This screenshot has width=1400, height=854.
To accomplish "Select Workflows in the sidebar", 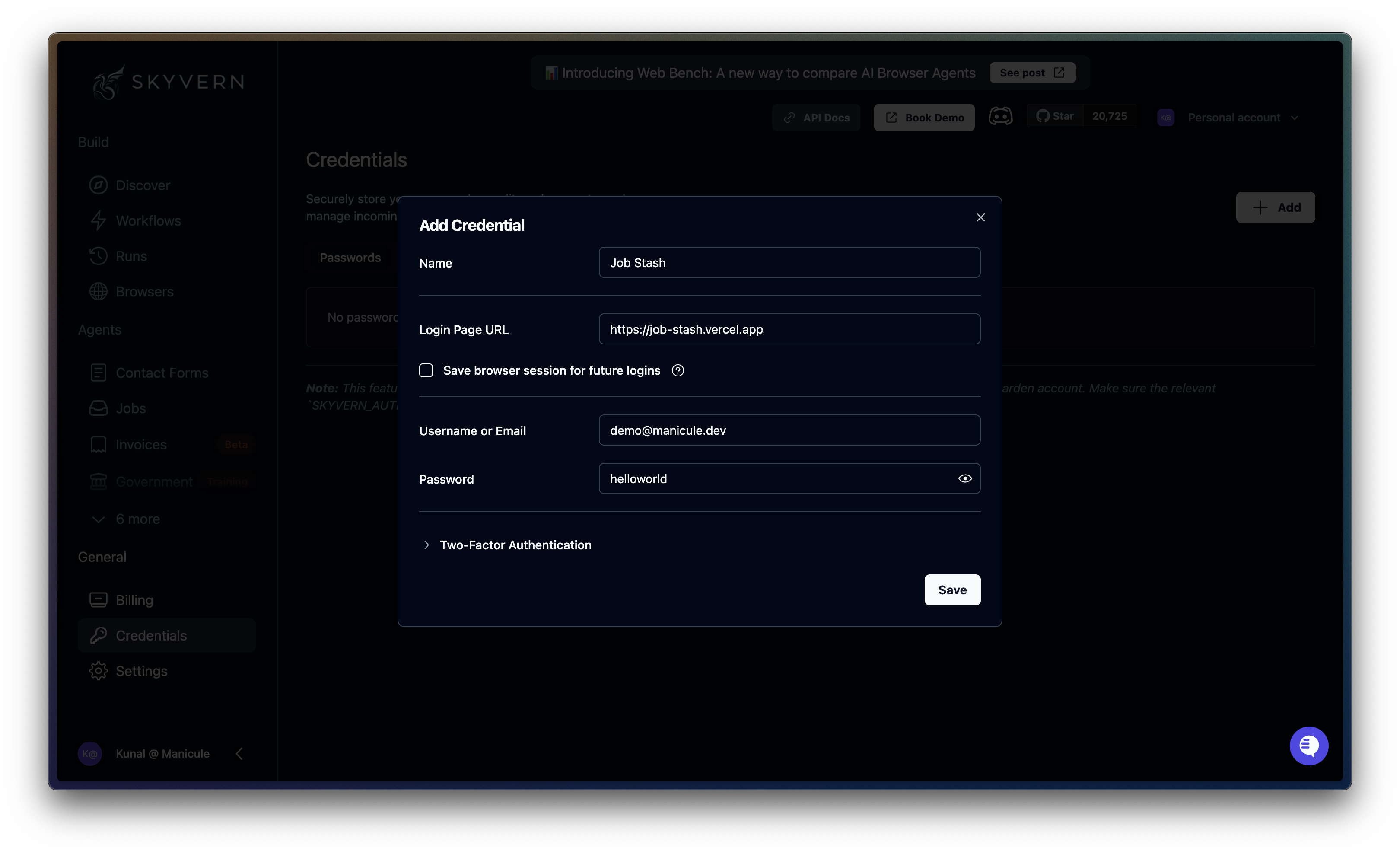I will (148, 220).
